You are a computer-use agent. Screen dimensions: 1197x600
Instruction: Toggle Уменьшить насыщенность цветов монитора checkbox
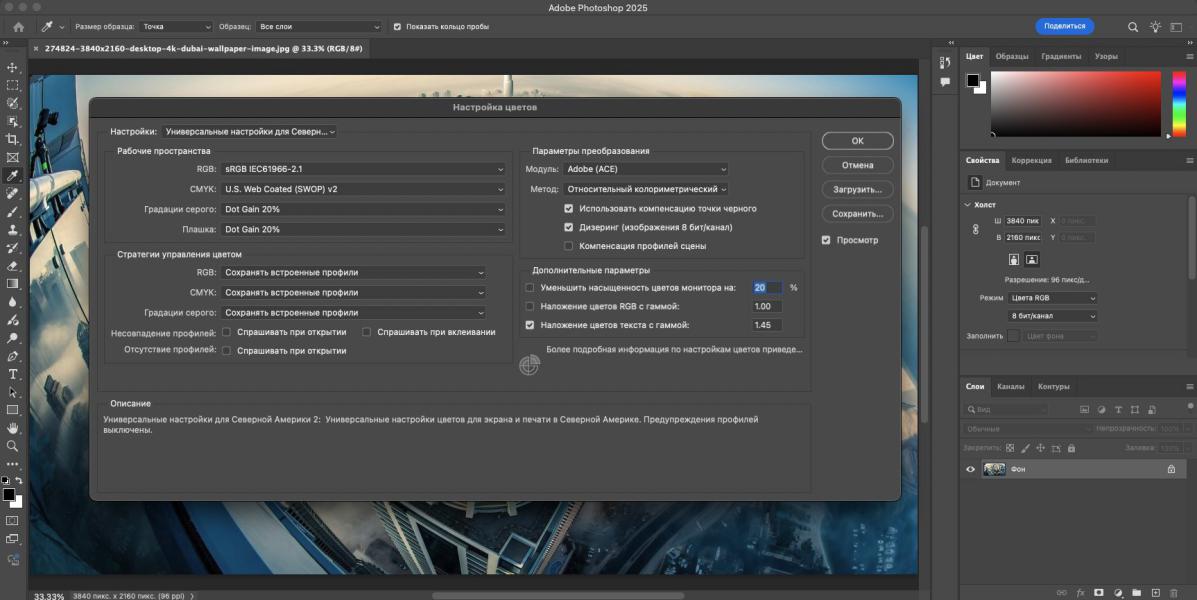tap(530, 288)
